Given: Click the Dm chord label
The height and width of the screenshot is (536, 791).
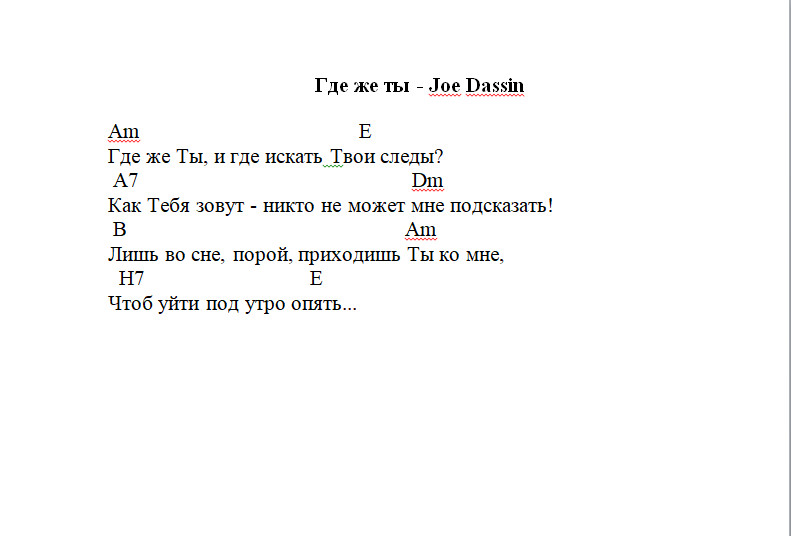Looking at the screenshot, I should pos(427,181).
